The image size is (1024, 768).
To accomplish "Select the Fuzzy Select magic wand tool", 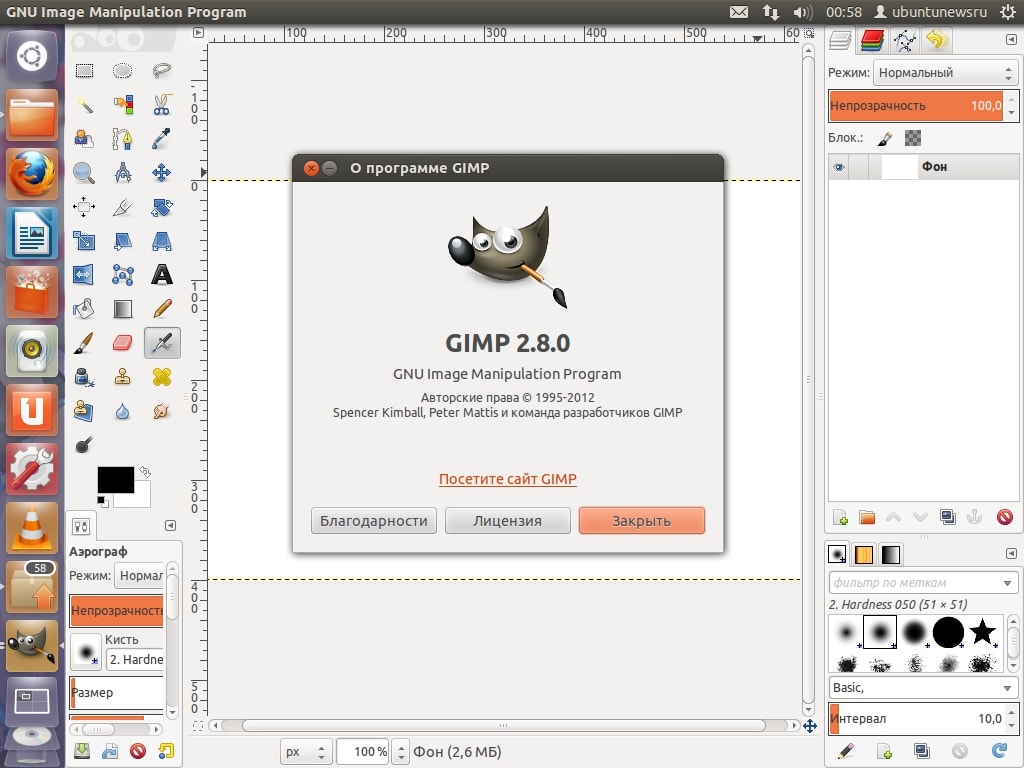I will 84,104.
